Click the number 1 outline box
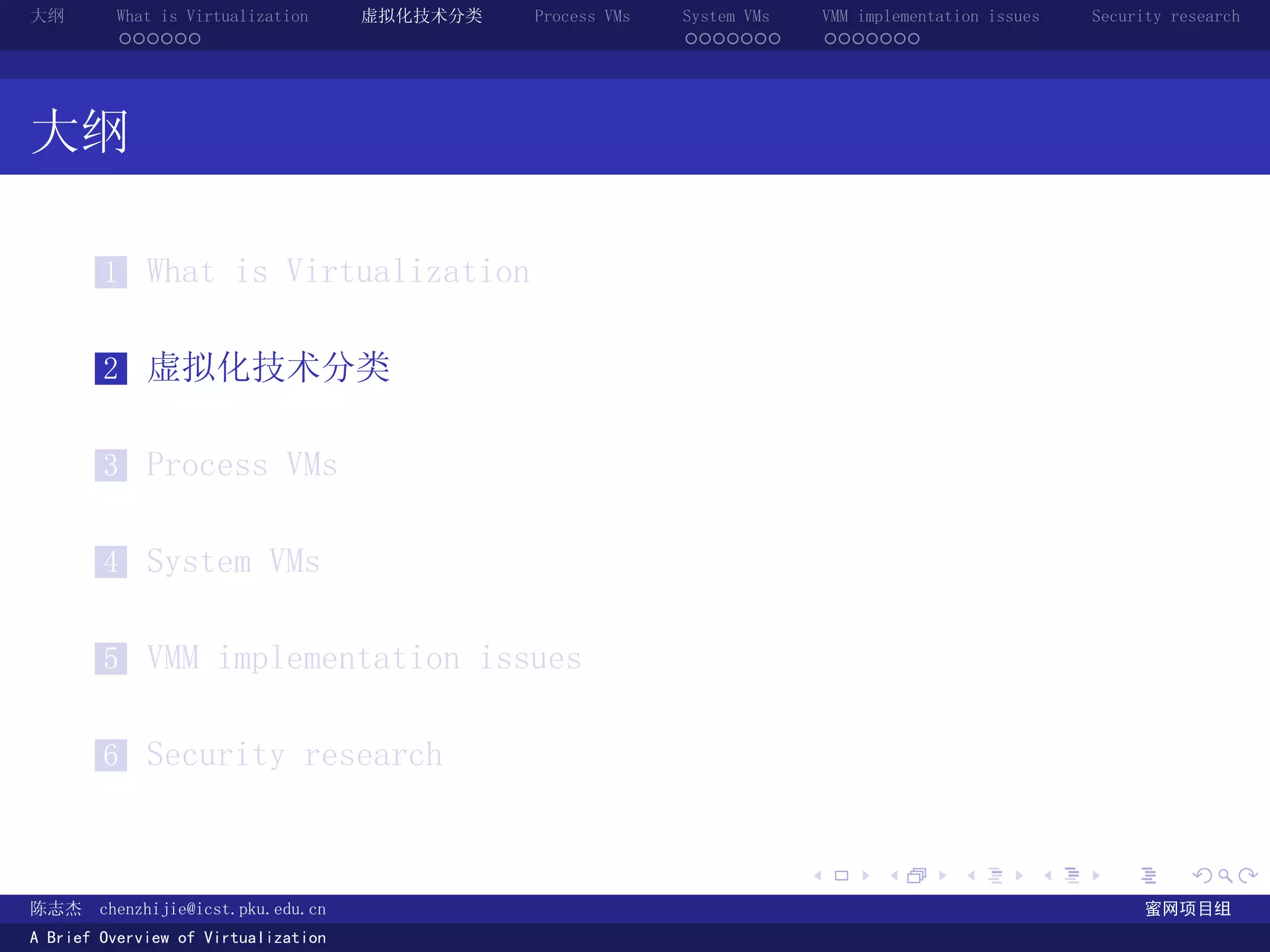The width and height of the screenshot is (1270, 952). tap(111, 272)
